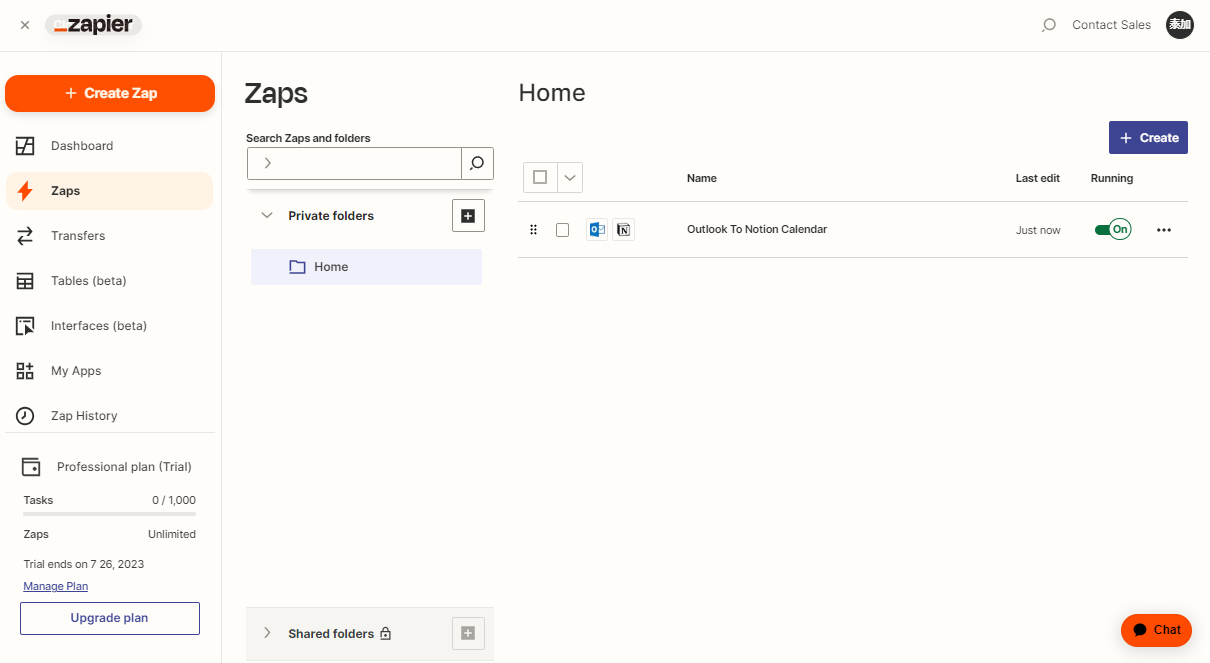This screenshot has height=663, width=1210.
Task: Open Zap History in the sidebar
Action: click(84, 416)
